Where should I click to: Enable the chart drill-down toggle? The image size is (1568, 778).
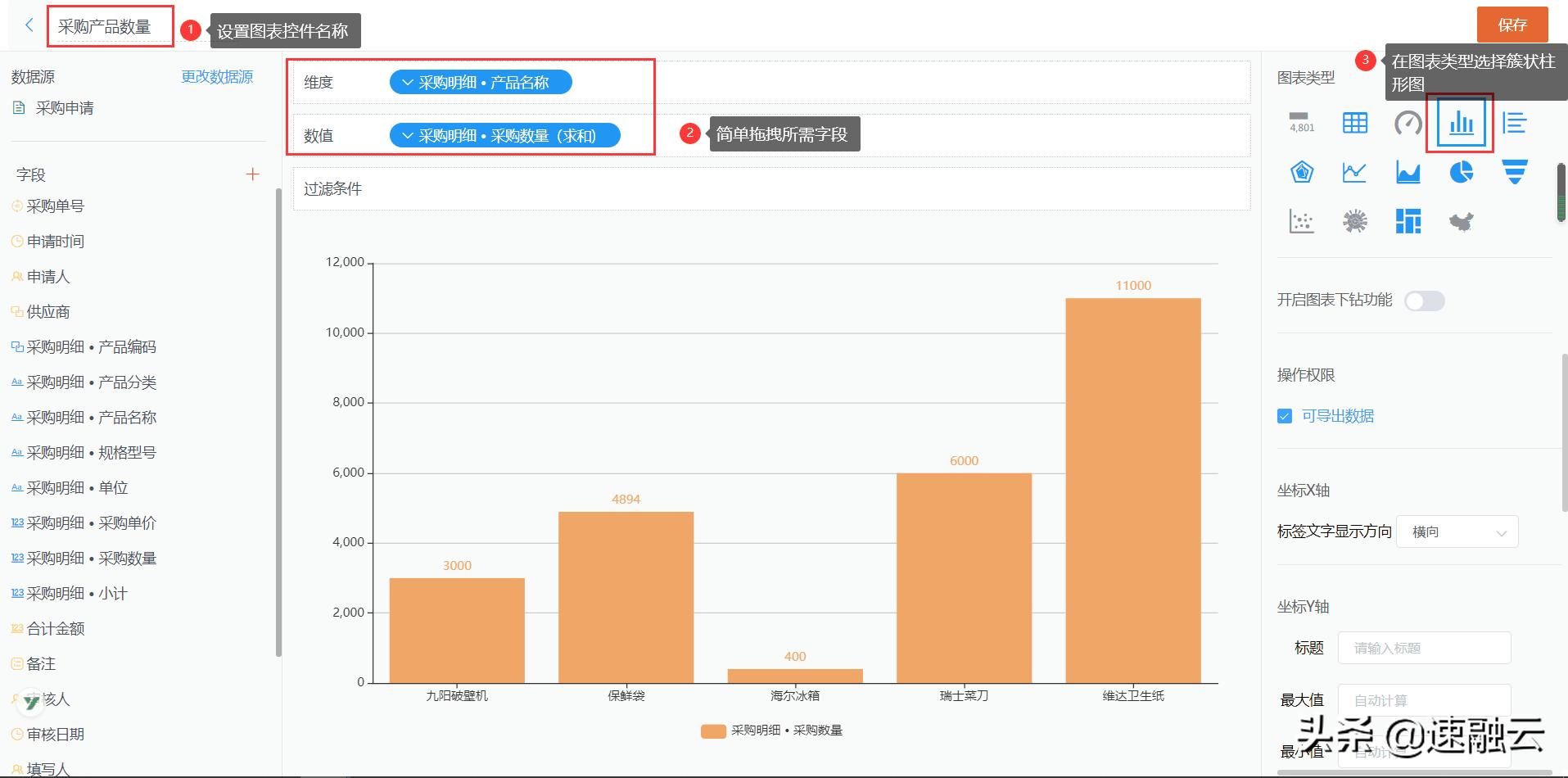click(1424, 301)
